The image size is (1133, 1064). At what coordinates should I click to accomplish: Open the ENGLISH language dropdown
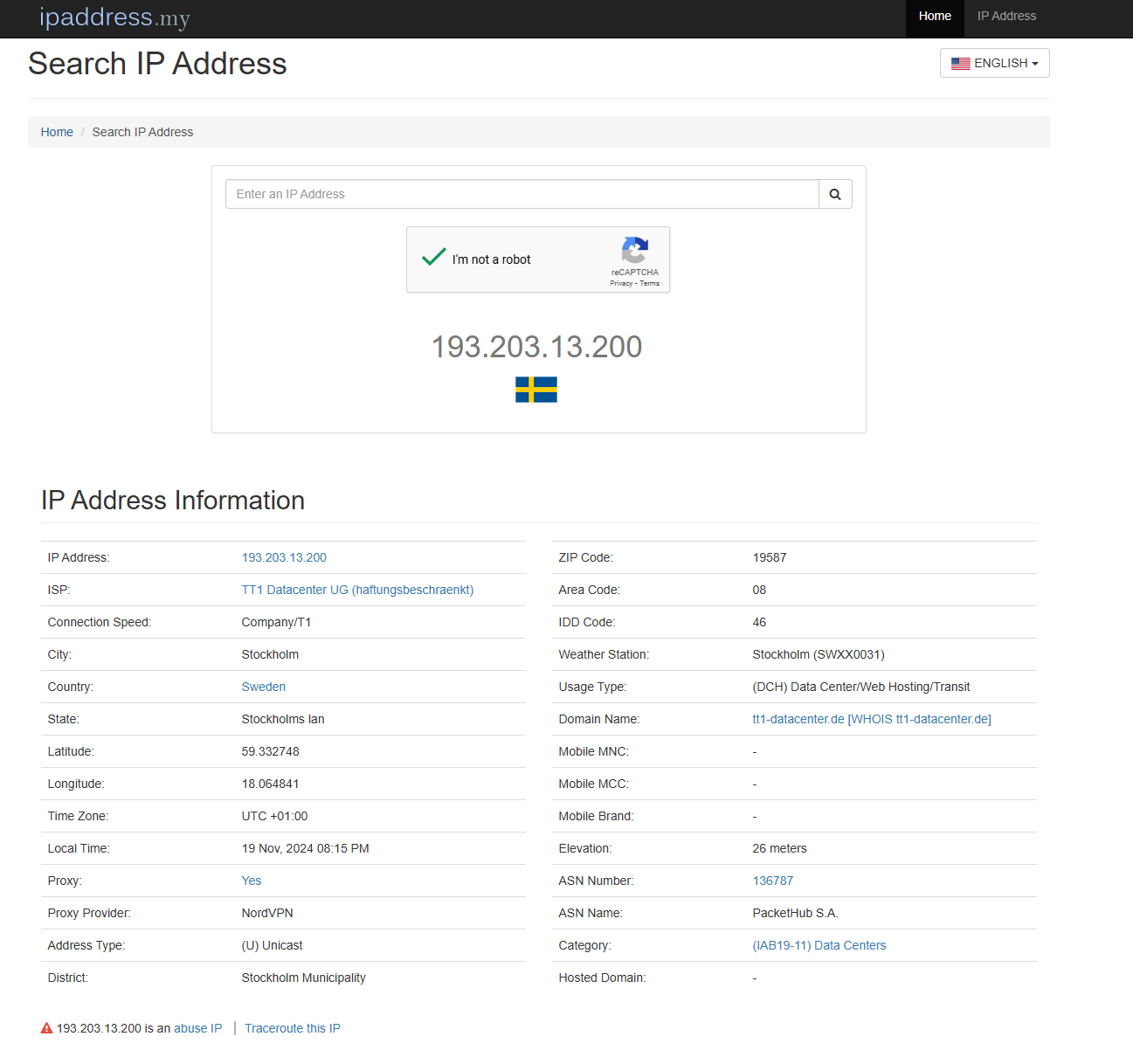pyautogui.click(x=994, y=63)
